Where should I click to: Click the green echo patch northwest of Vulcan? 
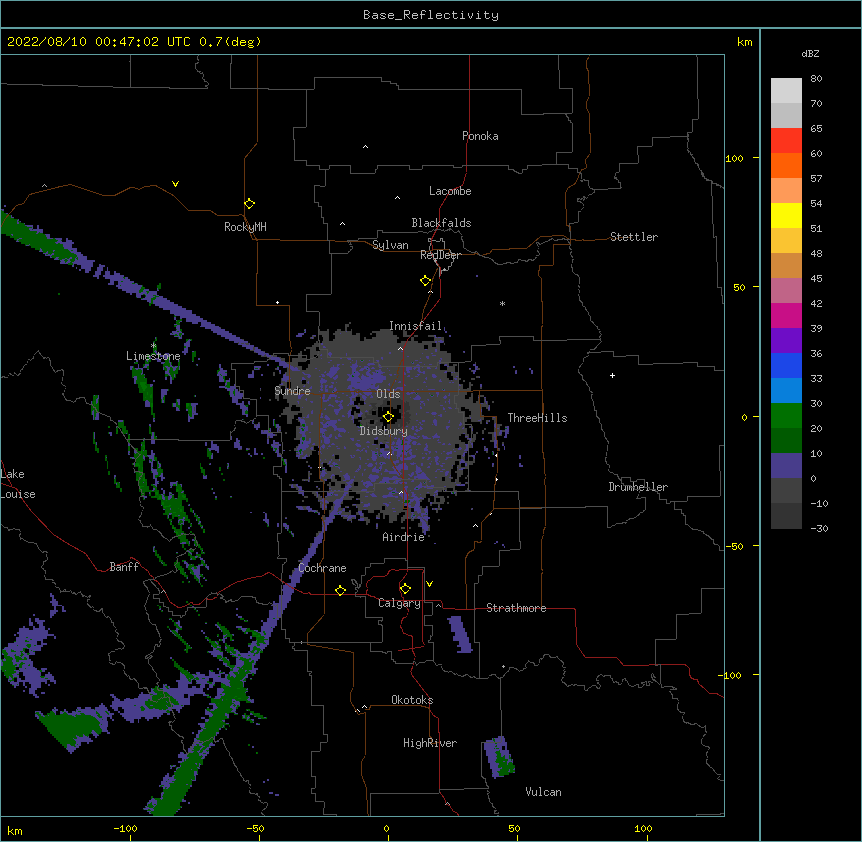[499, 757]
